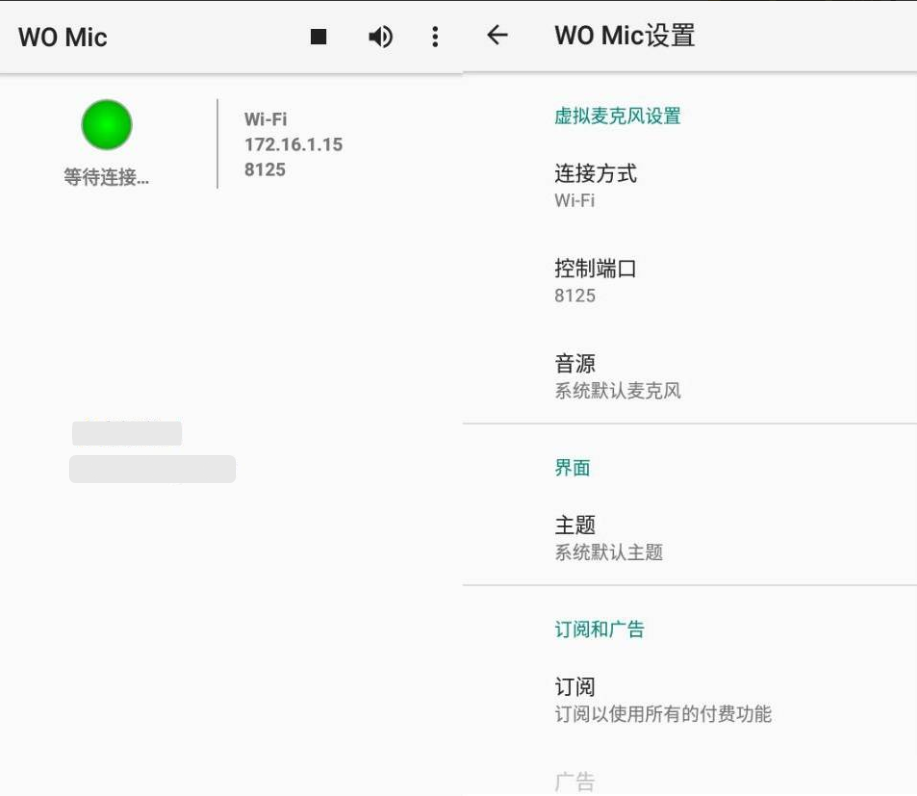Click the IP address 172.16.1.15
This screenshot has width=917, height=796.
pos(293,145)
